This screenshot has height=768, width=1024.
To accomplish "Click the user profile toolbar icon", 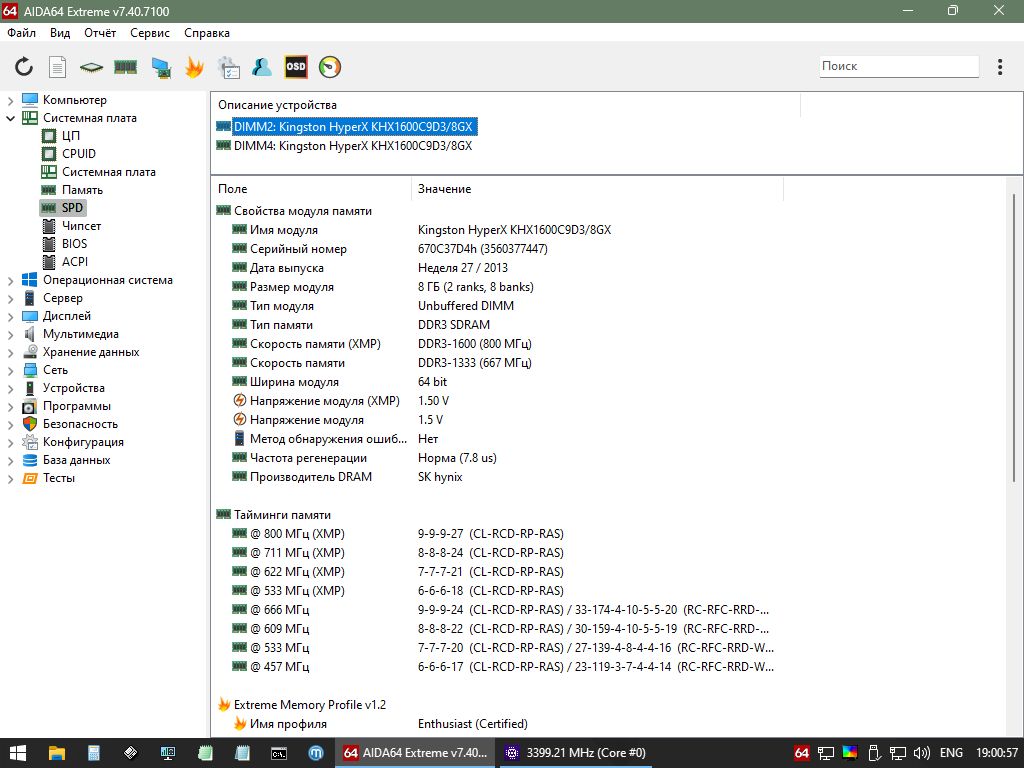I will click(x=262, y=67).
